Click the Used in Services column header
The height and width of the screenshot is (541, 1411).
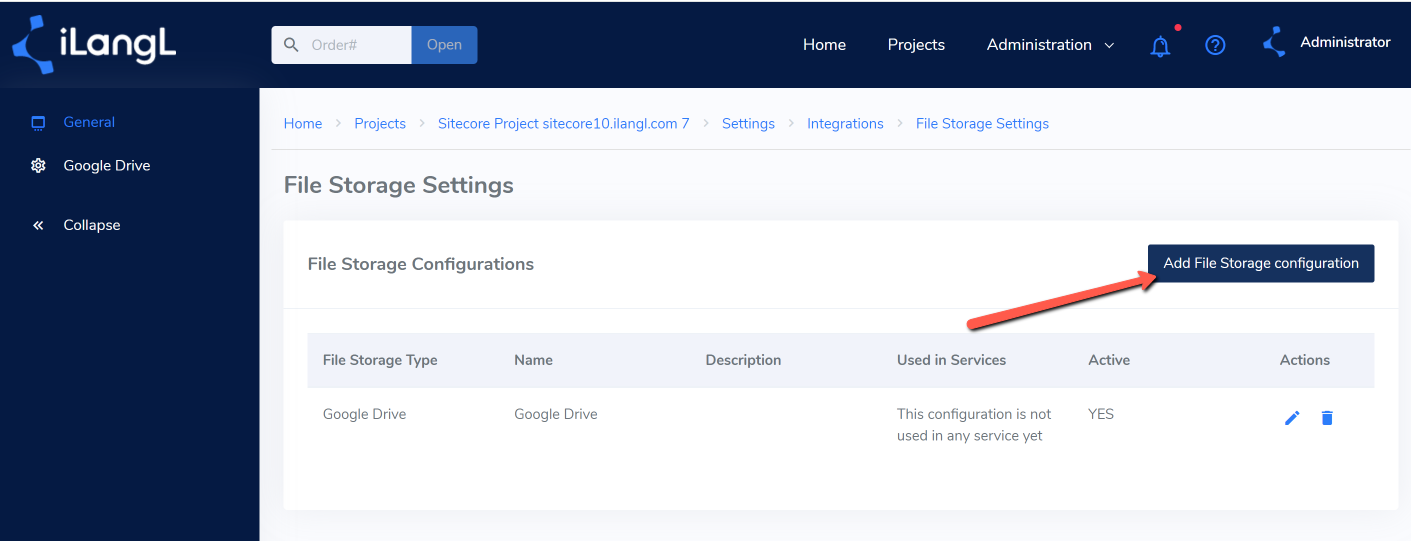[x=951, y=360]
